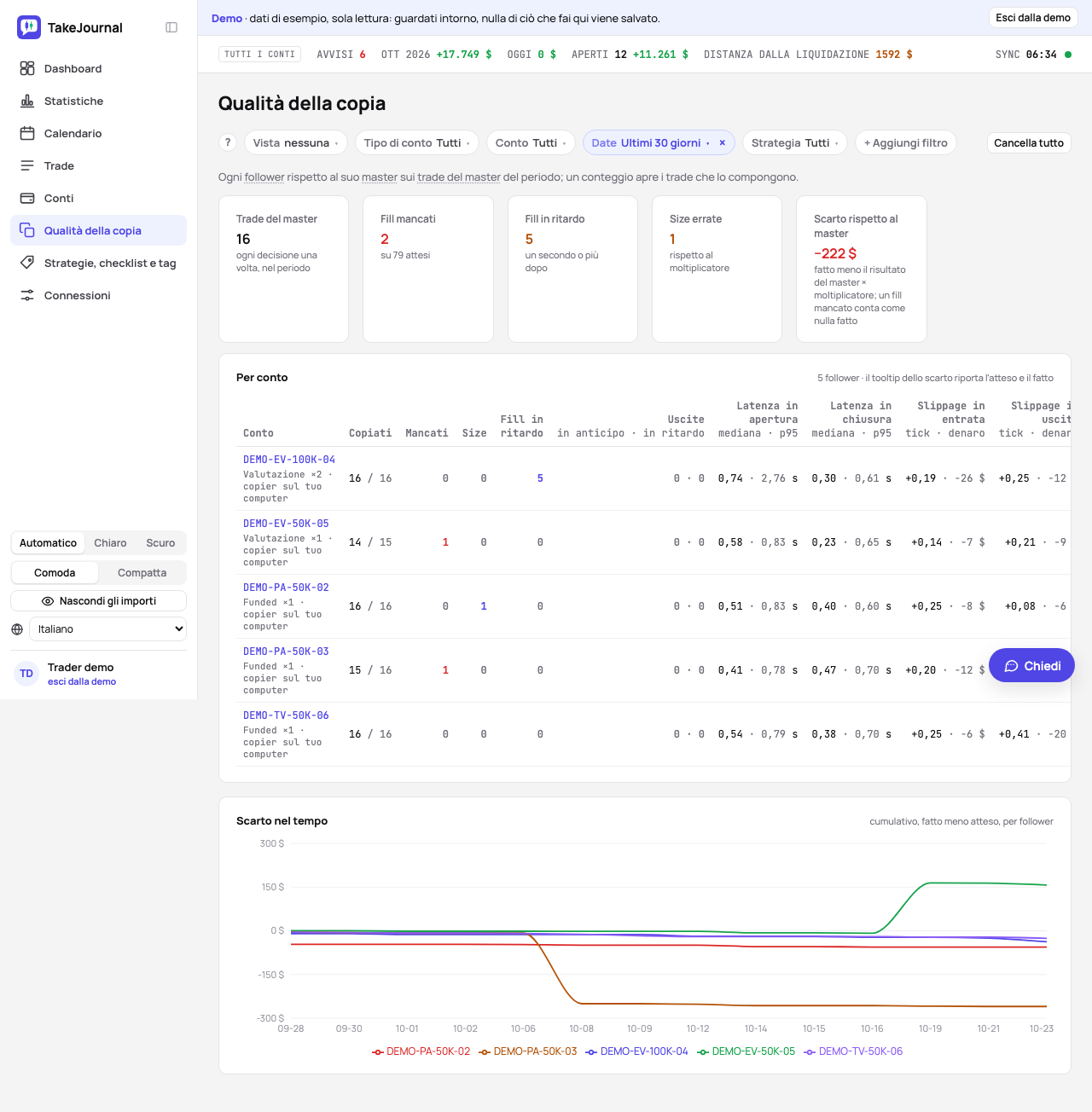Click the Trade list icon
The height and width of the screenshot is (1112, 1092).
[x=27, y=165]
